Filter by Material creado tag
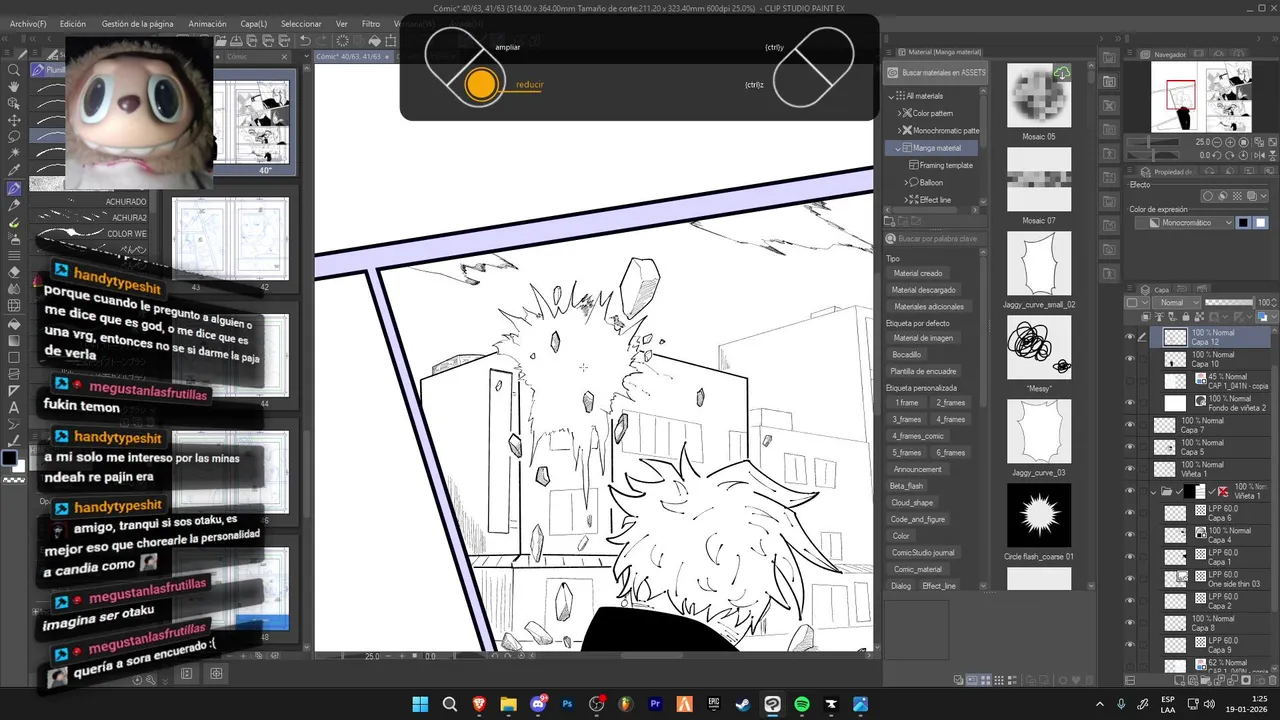1280x720 pixels. click(x=918, y=273)
